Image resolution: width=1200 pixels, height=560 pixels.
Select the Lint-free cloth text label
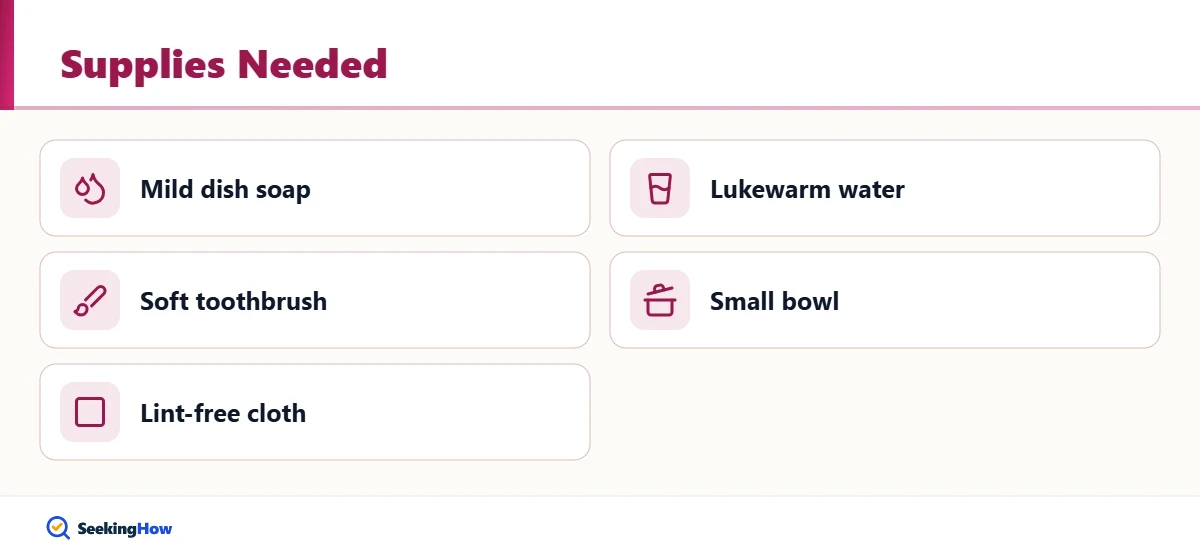(x=223, y=413)
